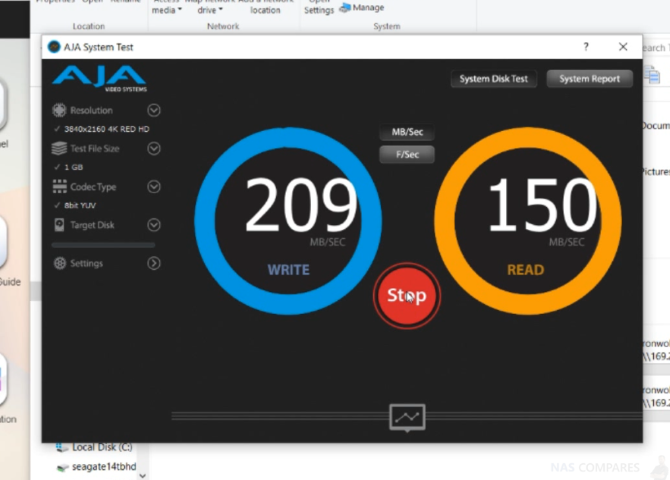
Task: Expand the Test File Size dropdown arrow
Action: pyautogui.click(x=154, y=148)
